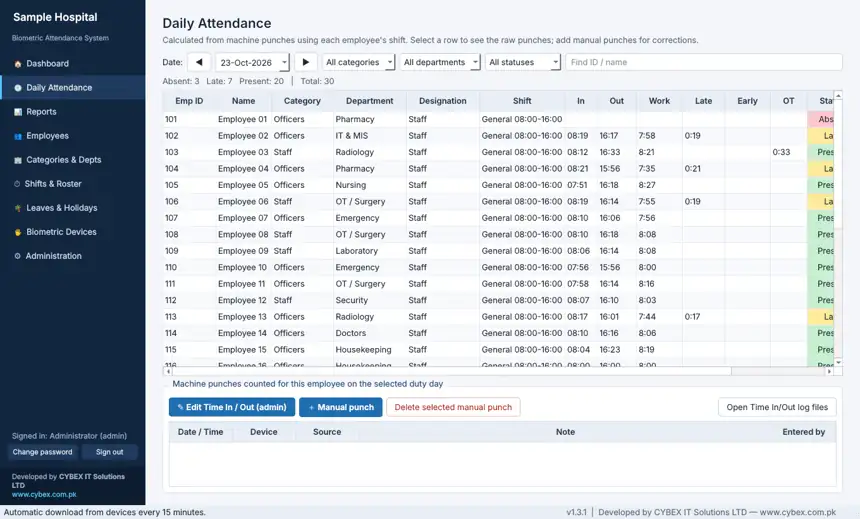Go to next date with right arrow
860x519 pixels.
(305, 62)
